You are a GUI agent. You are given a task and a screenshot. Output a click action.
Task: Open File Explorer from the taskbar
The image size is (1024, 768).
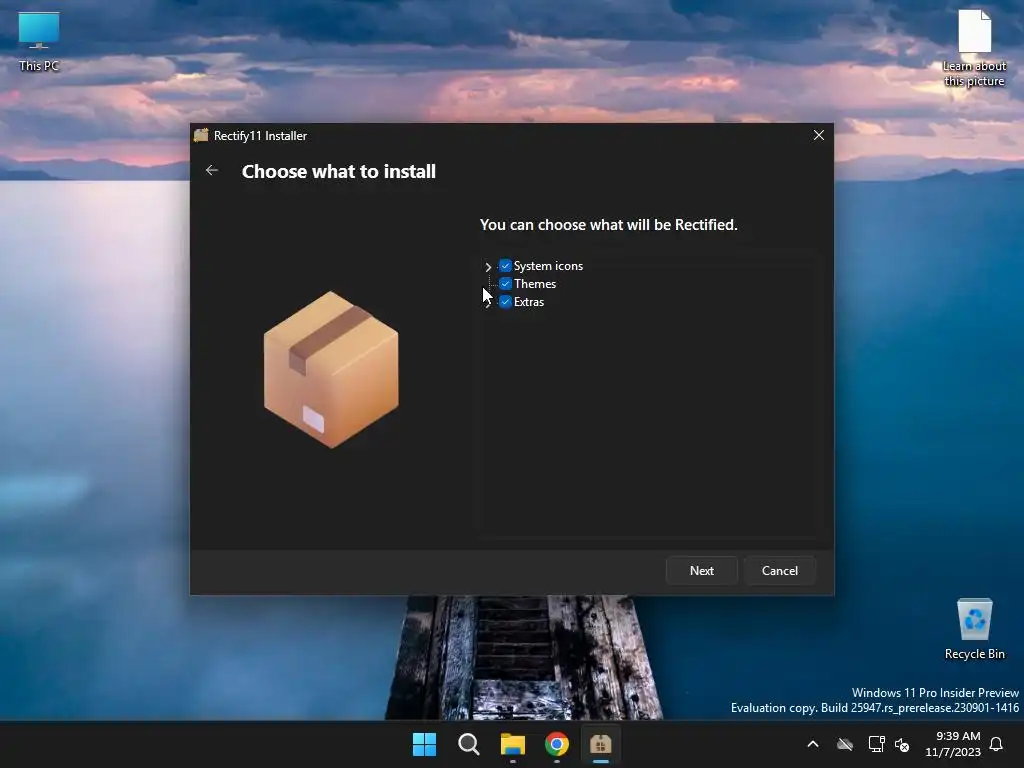(x=513, y=744)
